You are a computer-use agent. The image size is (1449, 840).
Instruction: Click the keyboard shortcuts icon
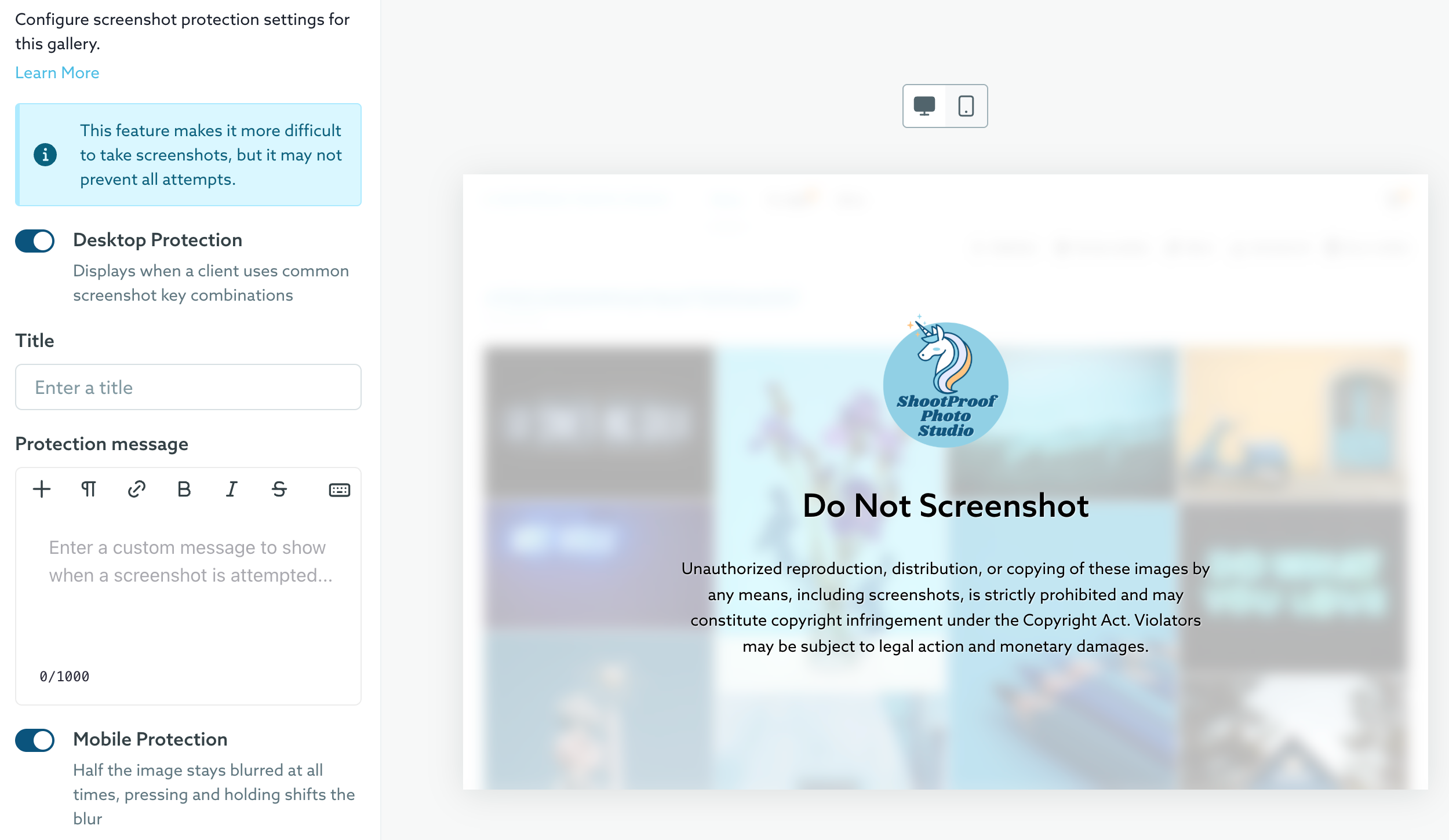(x=339, y=490)
